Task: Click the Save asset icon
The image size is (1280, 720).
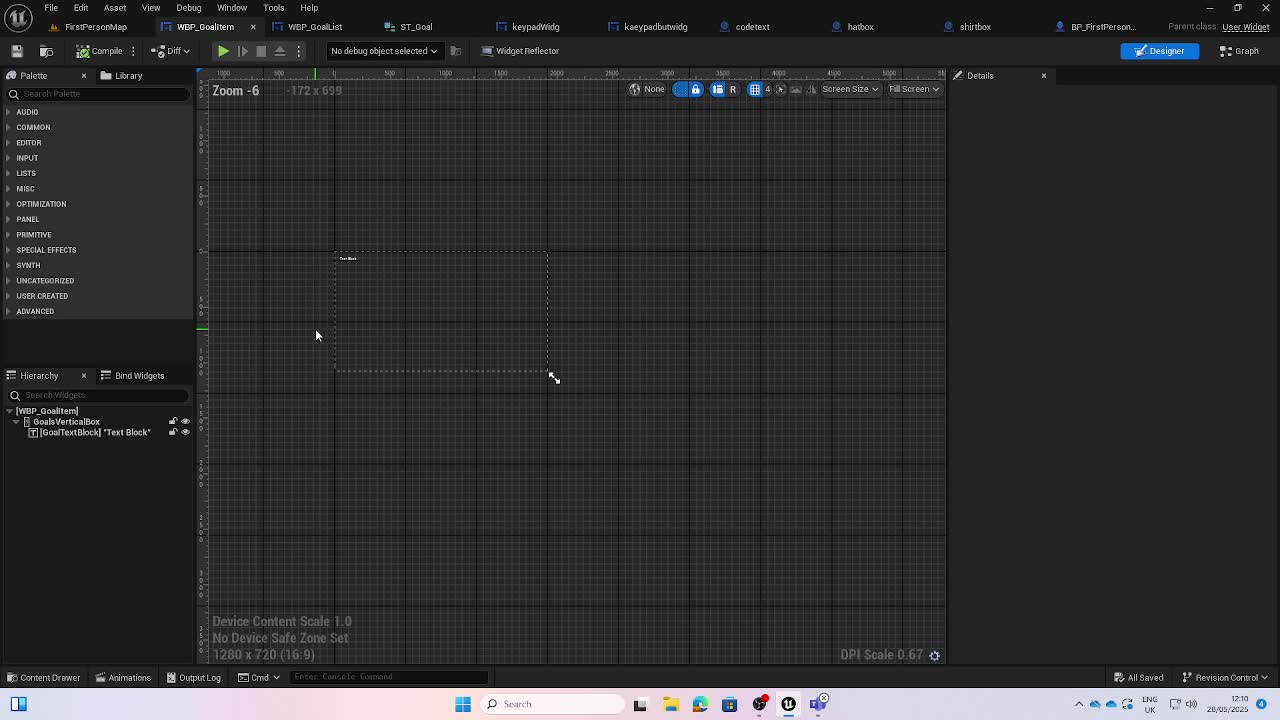Action: tap(17, 51)
